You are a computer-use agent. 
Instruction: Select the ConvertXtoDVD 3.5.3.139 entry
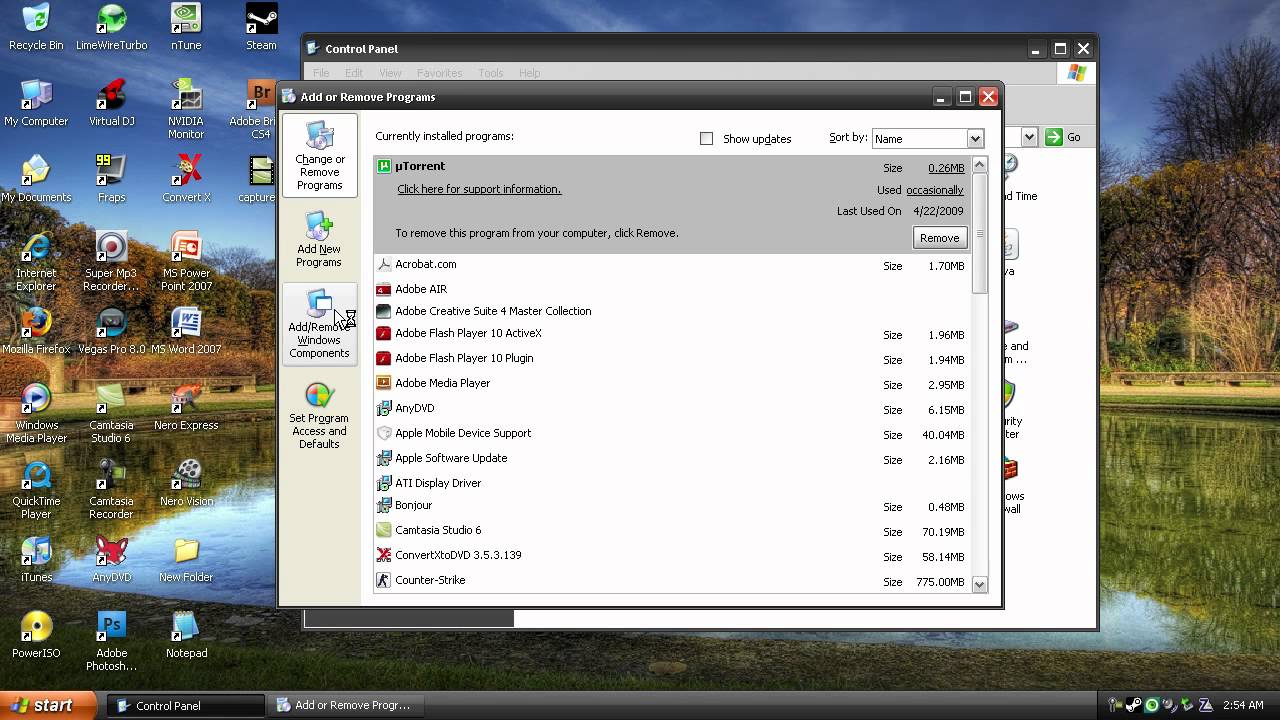pyautogui.click(x=671, y=555)
